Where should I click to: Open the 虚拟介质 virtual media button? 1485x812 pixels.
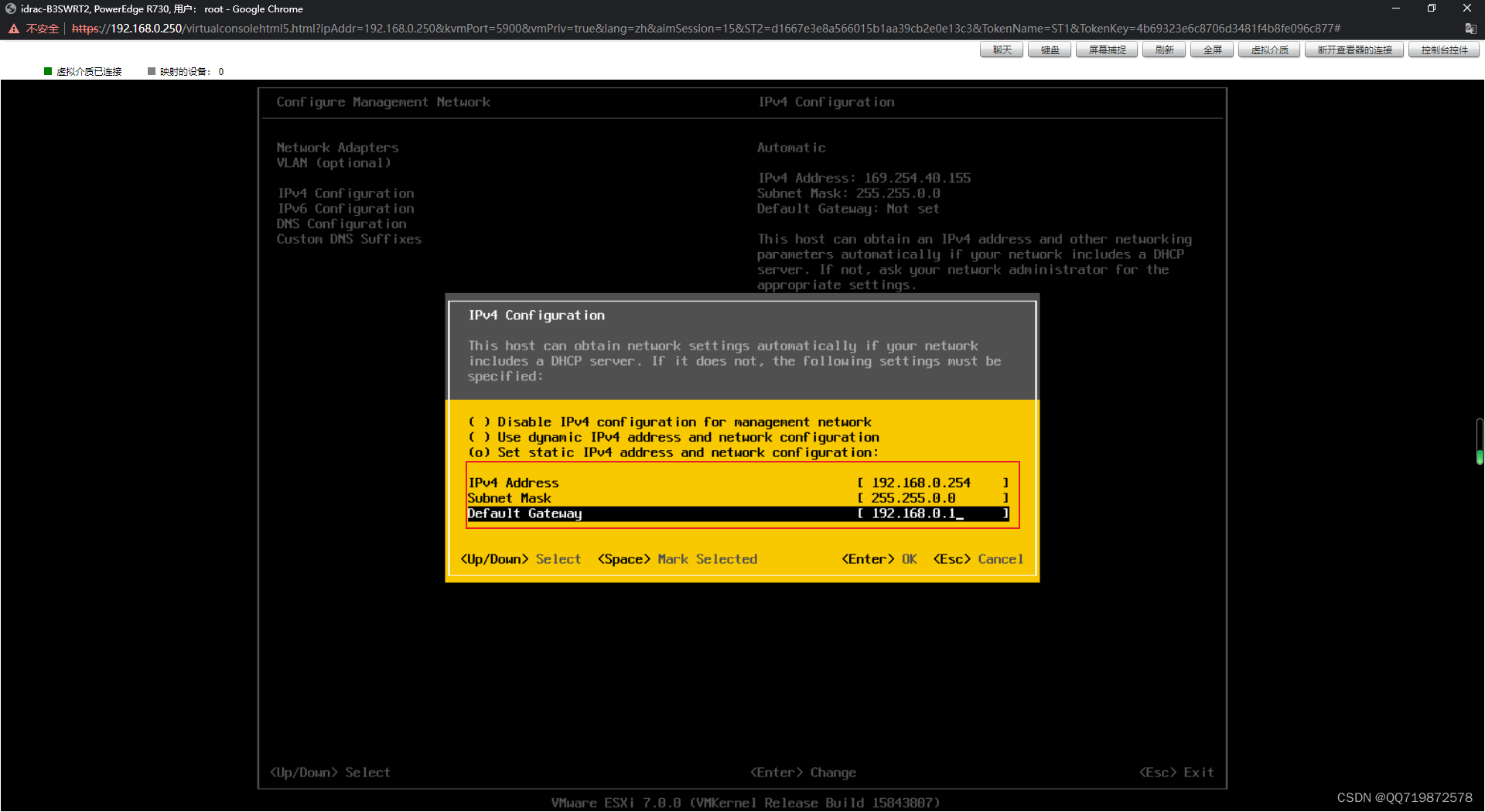pyautogui.click(x=1269, y=50)
